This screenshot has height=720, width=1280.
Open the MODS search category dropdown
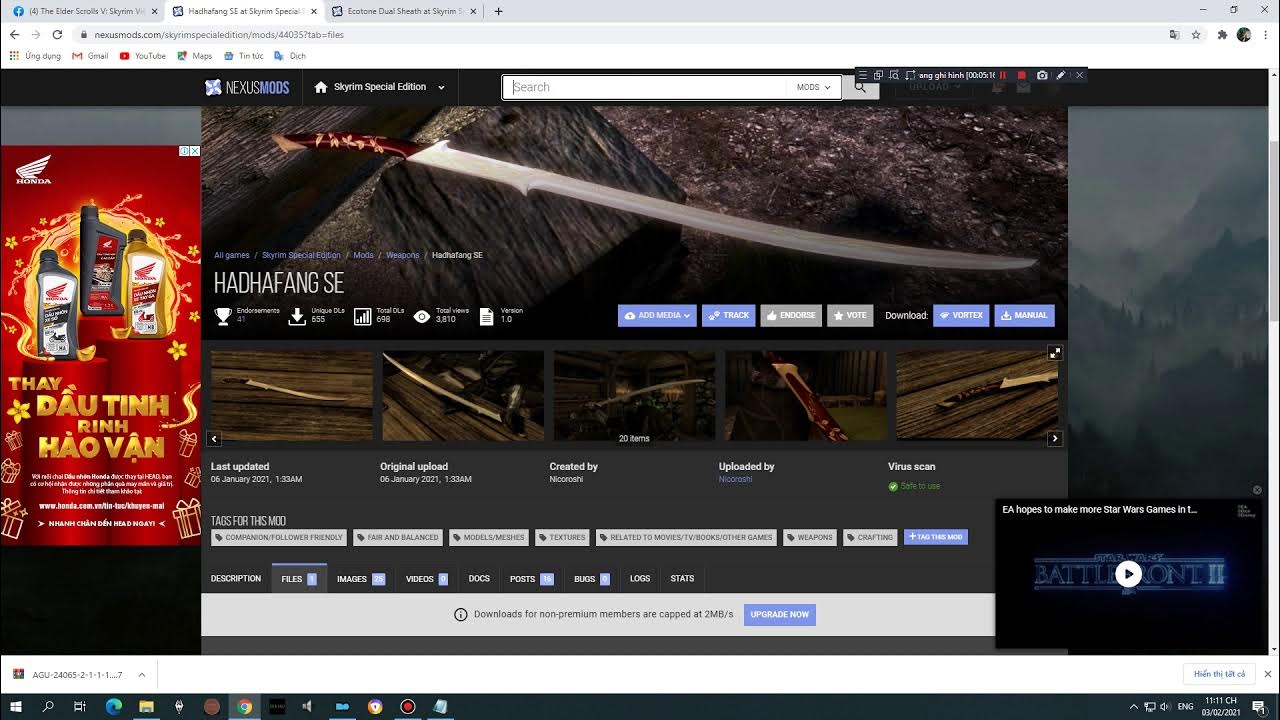click(813, 87)
